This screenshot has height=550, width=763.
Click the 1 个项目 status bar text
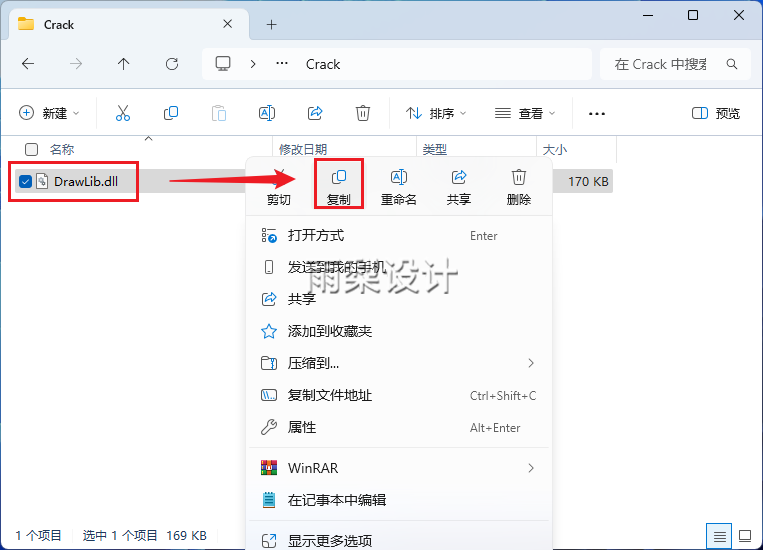point(38,535)
